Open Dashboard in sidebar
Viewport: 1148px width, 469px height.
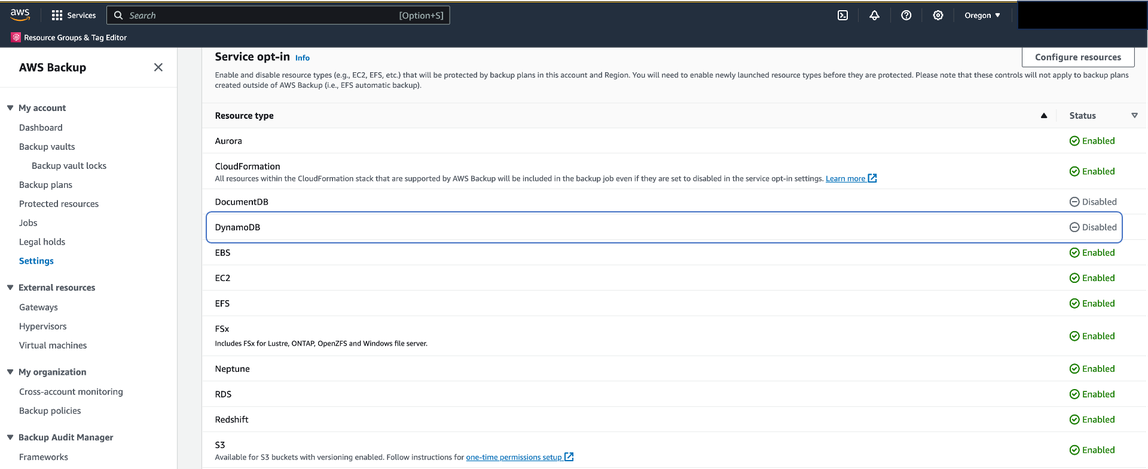coord(41,127)
